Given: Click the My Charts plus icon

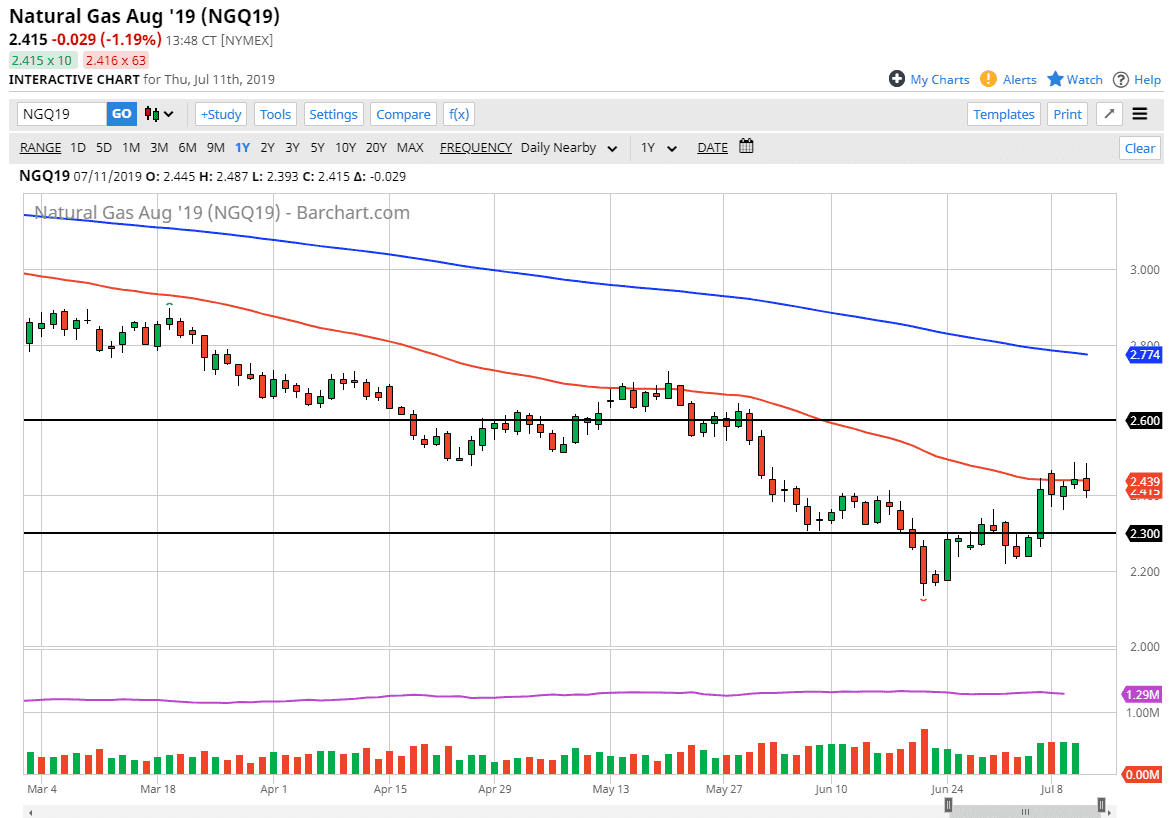Looking at the screenshot, I should pos(897,79).
